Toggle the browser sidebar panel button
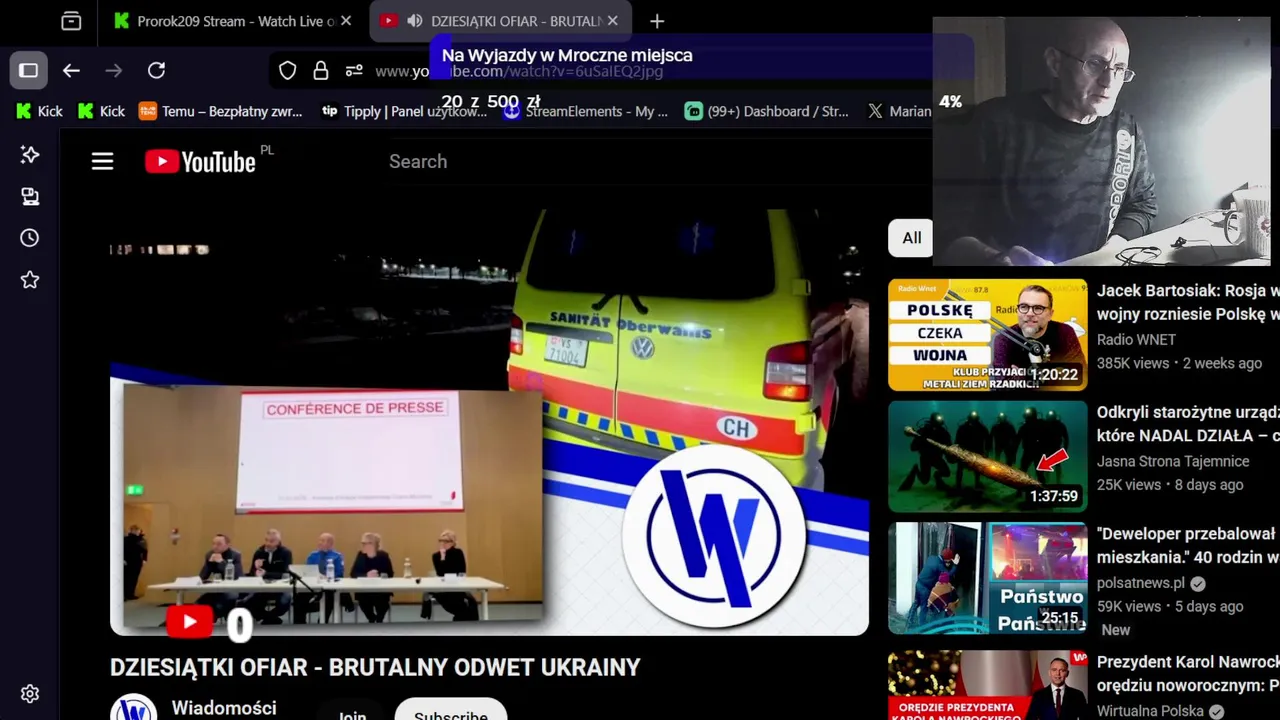 (x=29, y=71)
